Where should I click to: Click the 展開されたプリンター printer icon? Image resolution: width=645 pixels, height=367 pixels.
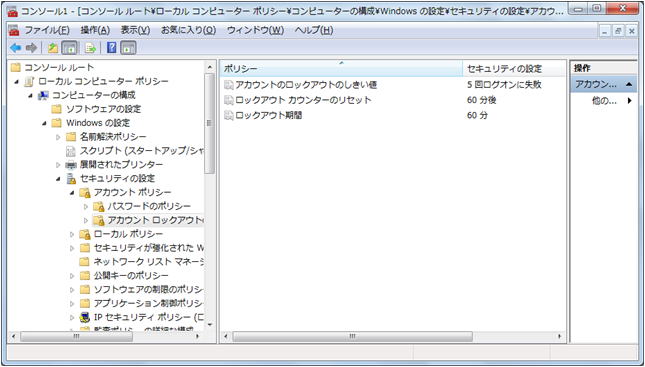(x=71, y=165)
